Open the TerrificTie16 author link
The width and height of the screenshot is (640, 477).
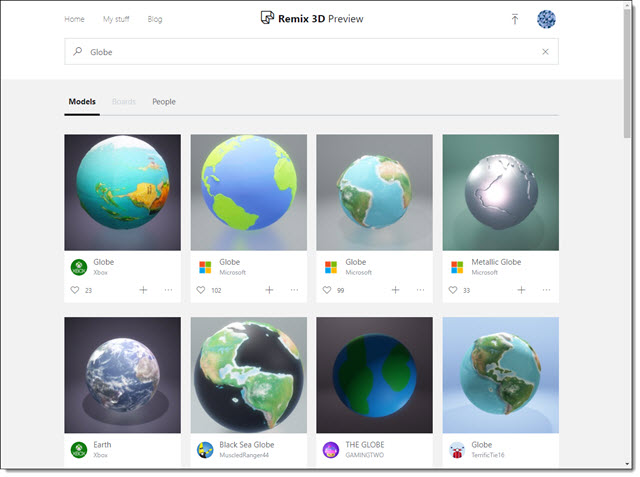click(x=488, y=455)
